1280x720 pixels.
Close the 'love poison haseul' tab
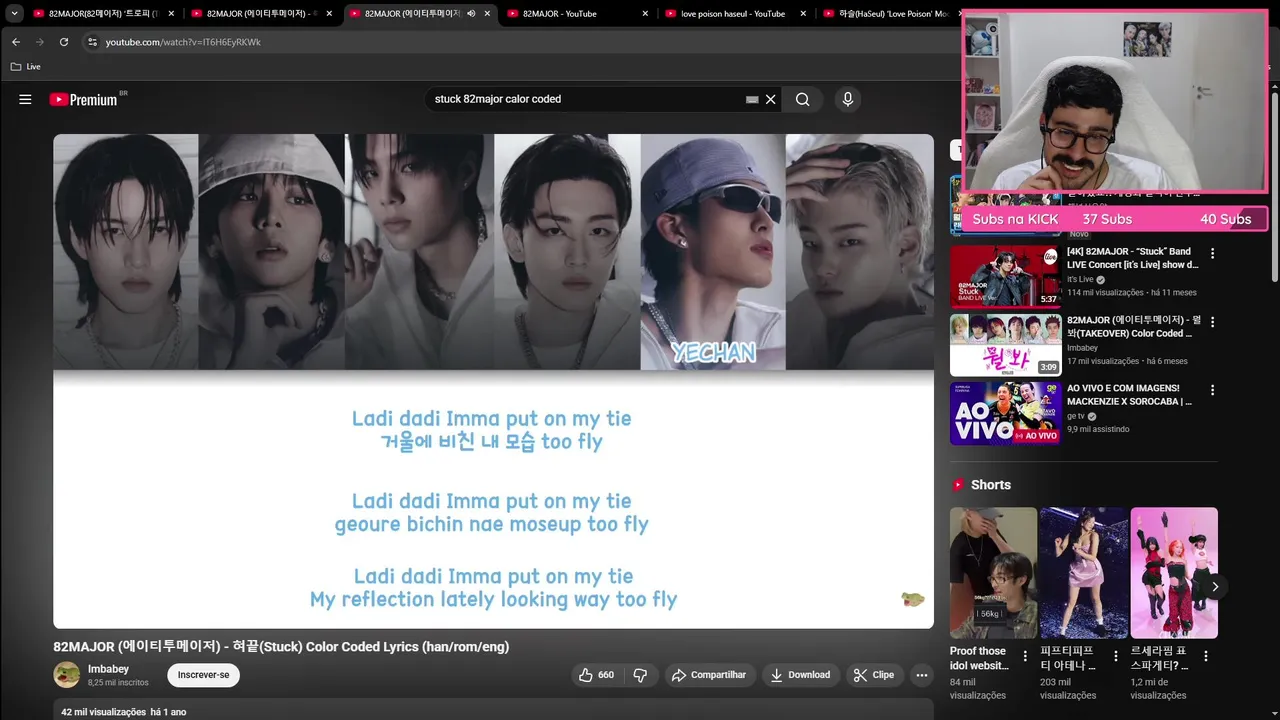click(803, 14)
